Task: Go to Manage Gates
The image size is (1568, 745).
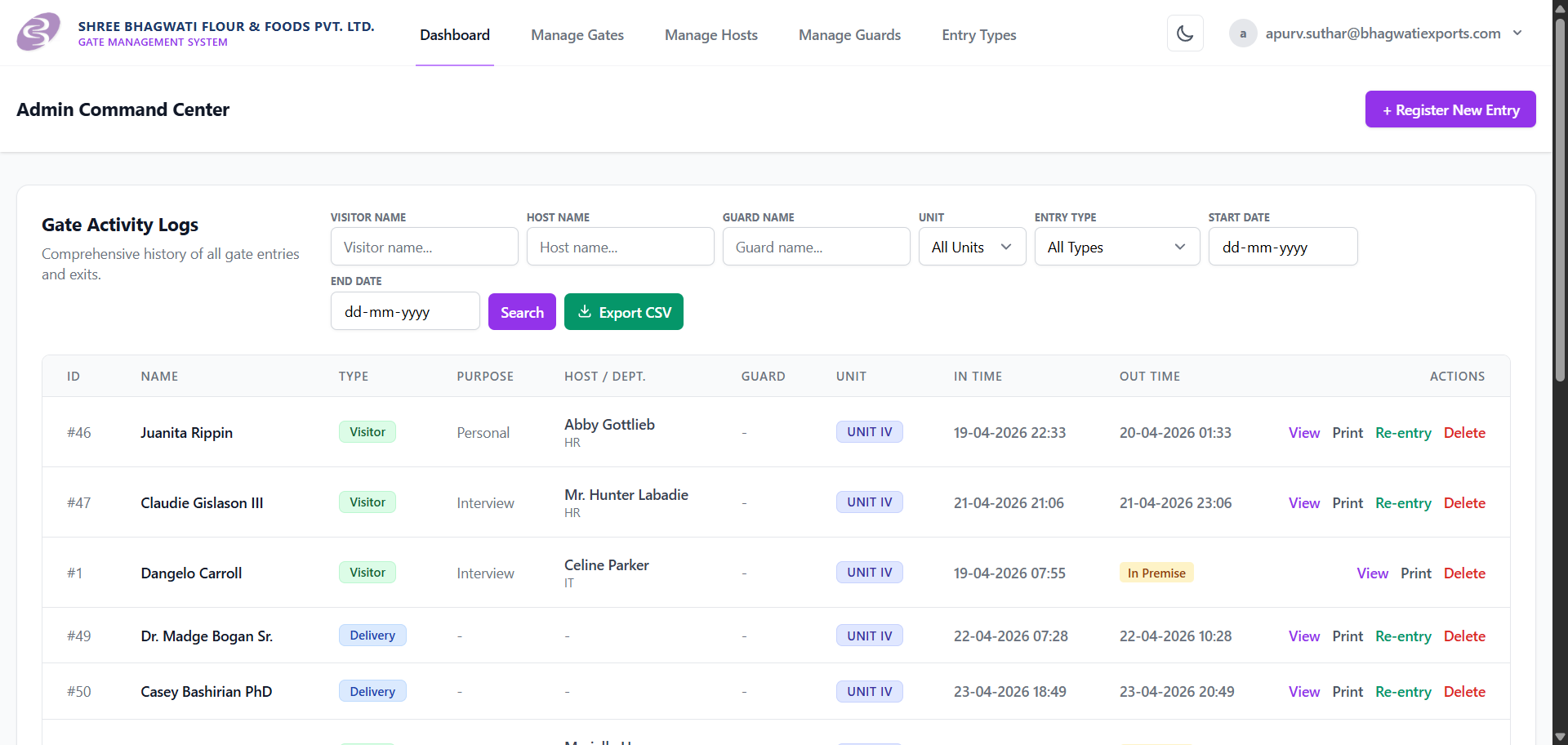Action: 577,35
